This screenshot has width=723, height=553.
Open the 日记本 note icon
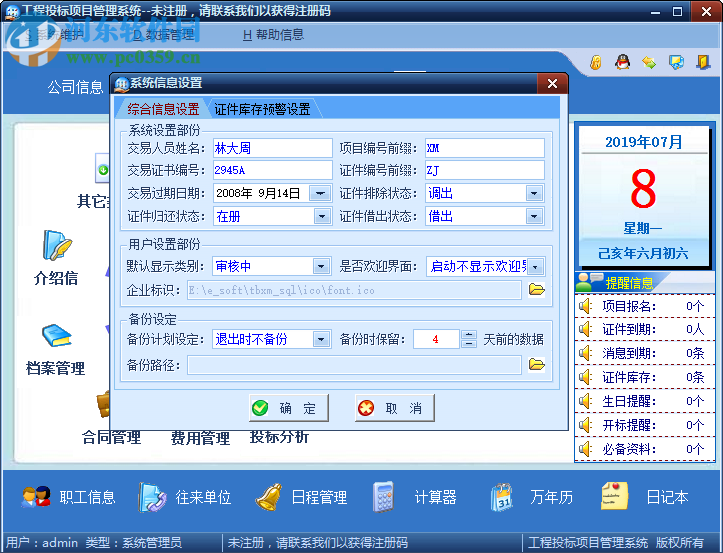pos(615,496)
